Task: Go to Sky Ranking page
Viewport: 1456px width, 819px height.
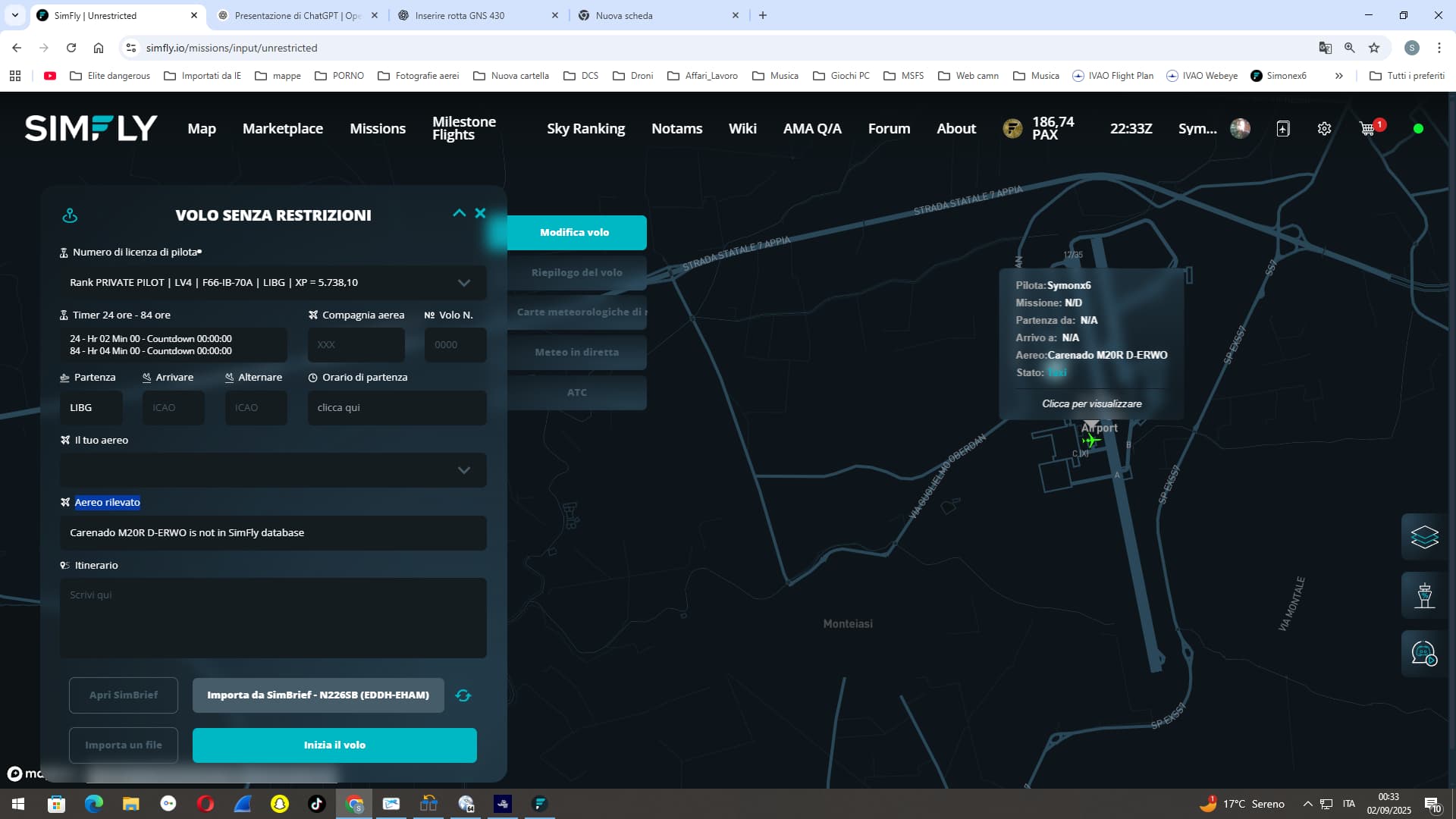Action: click(x=585, y=129)
